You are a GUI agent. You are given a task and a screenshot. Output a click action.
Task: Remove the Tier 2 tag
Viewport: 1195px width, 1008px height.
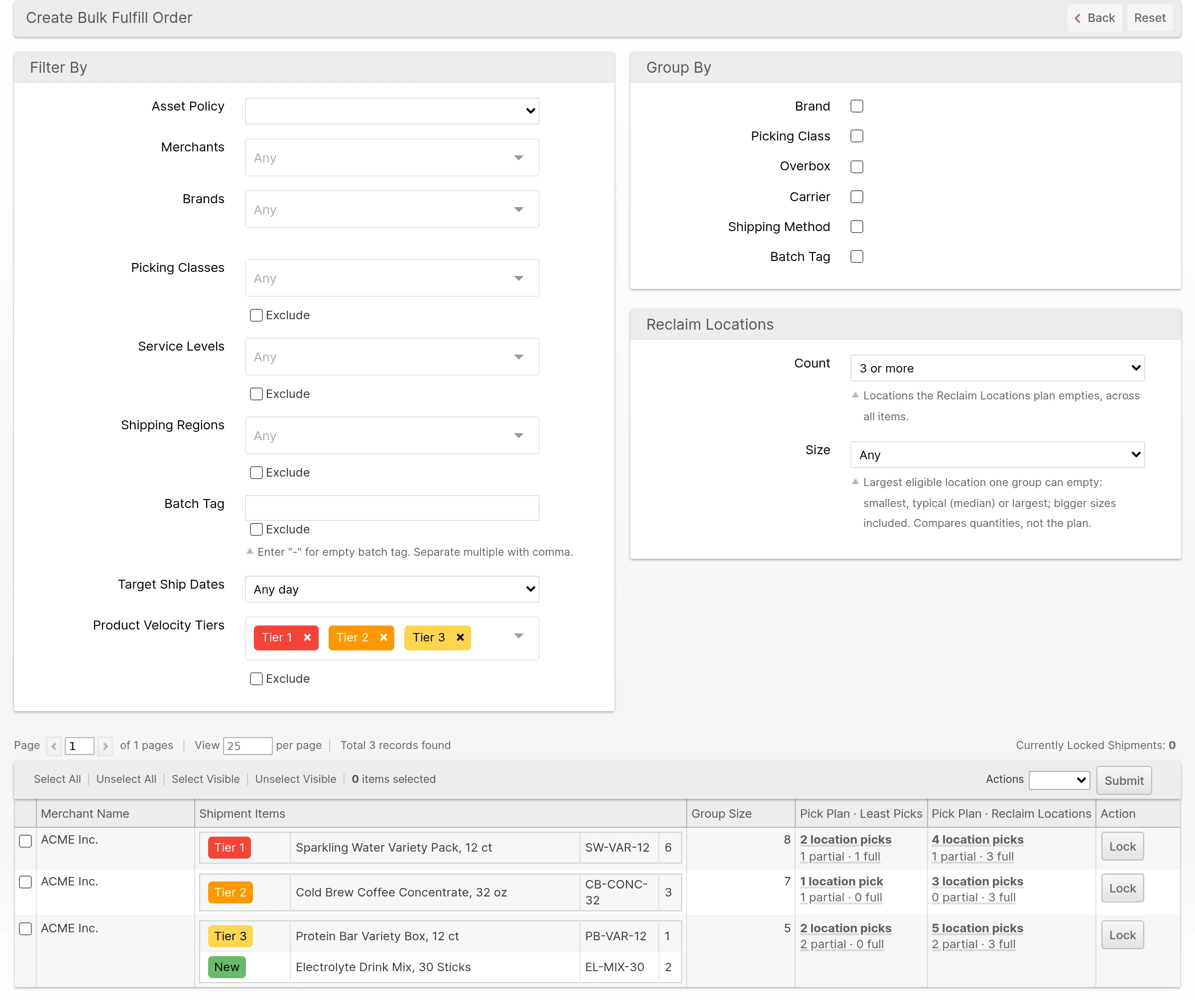tap(383, 637)
